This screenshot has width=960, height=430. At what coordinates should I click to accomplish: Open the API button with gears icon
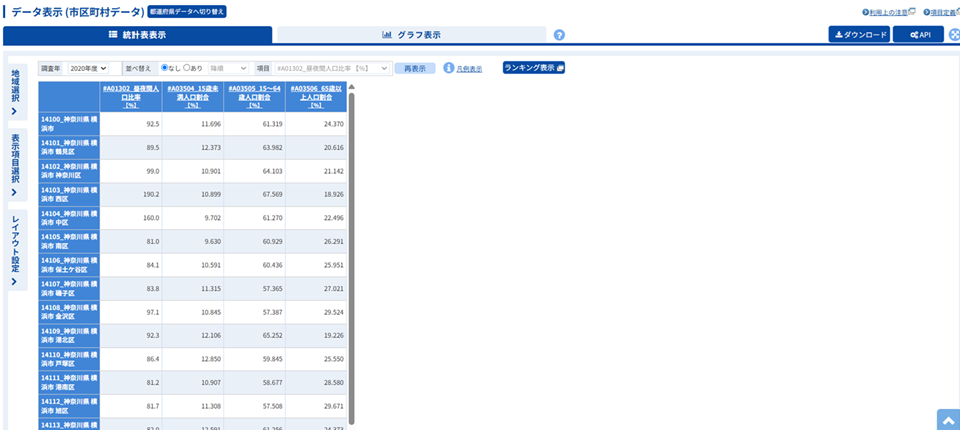919,35
